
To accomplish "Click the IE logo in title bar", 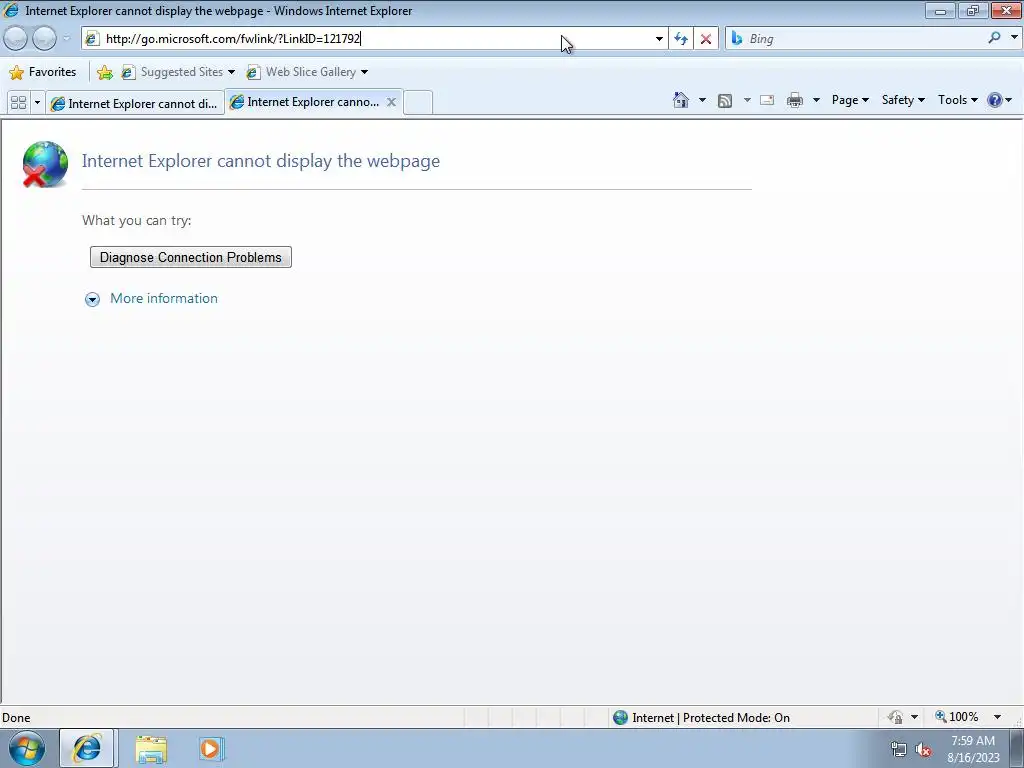I will pos(11,10).
